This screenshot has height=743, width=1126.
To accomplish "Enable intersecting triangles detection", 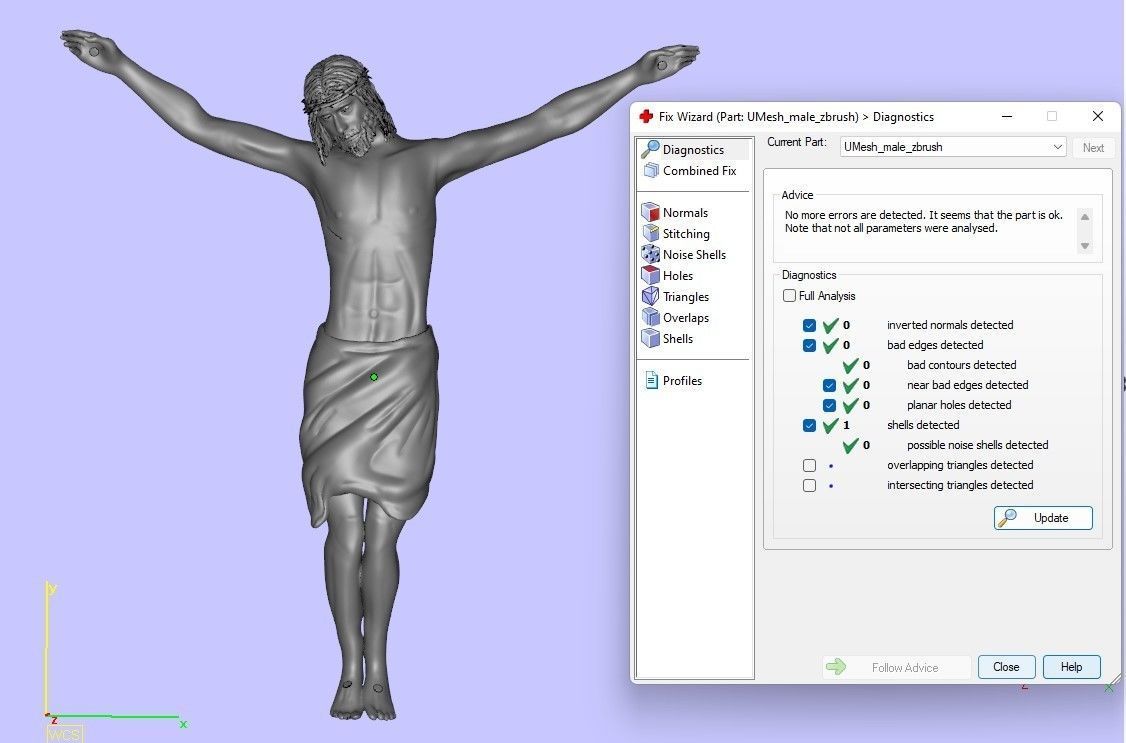I will pos(809,485).
